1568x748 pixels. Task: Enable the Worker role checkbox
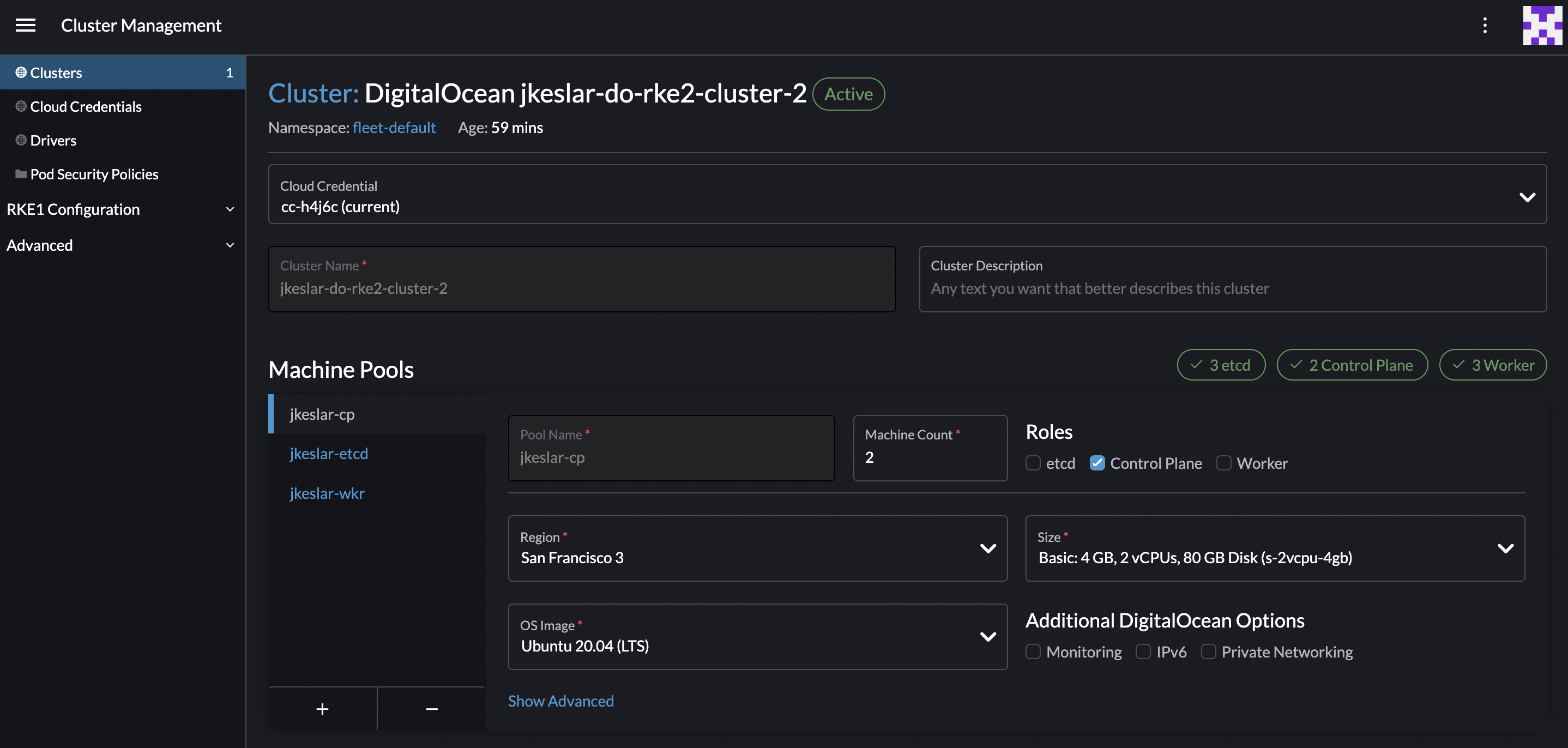pyautogui.click(x=1223, y=463)
